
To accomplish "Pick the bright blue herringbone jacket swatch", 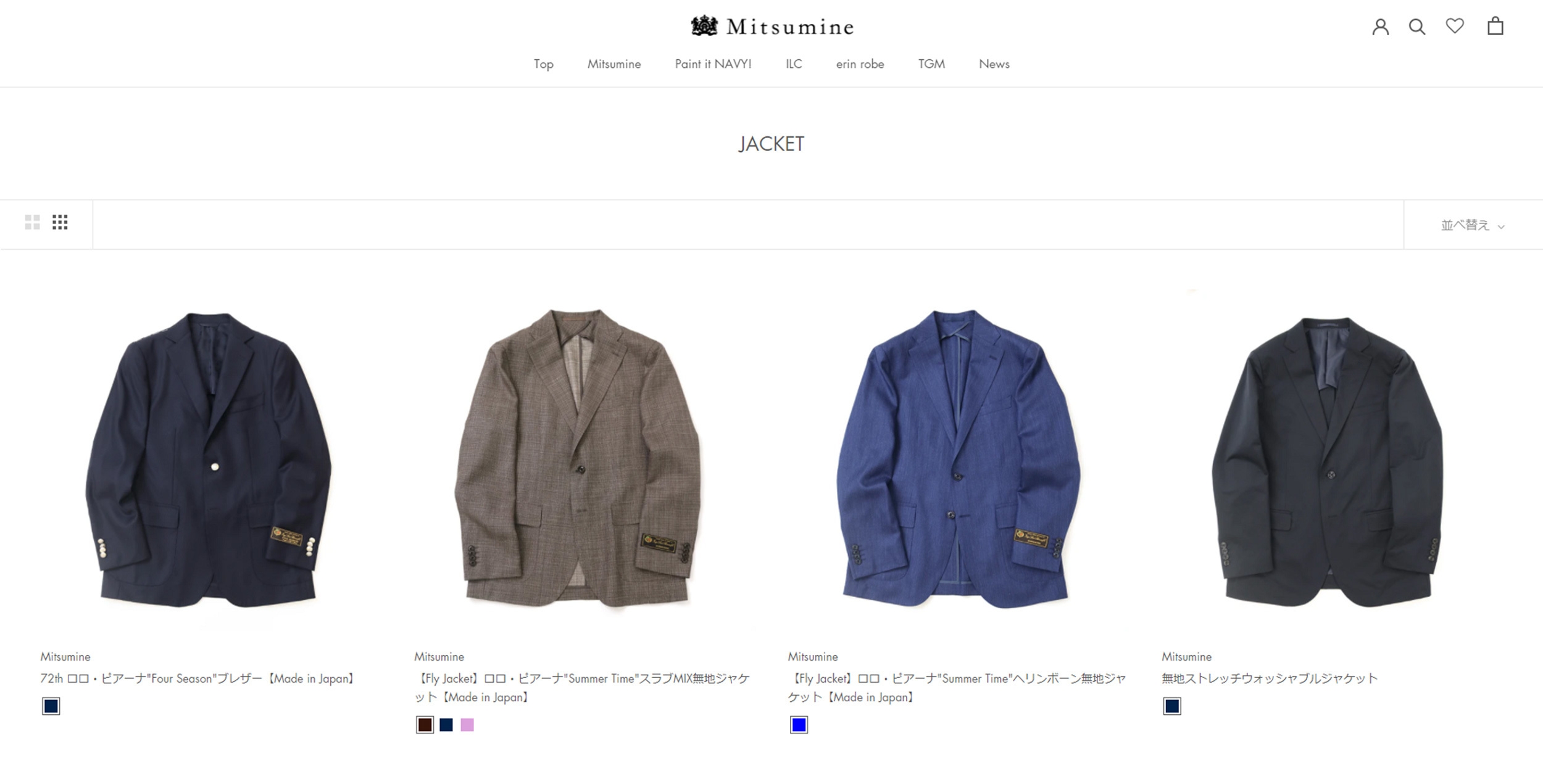I will coord(799,725).
